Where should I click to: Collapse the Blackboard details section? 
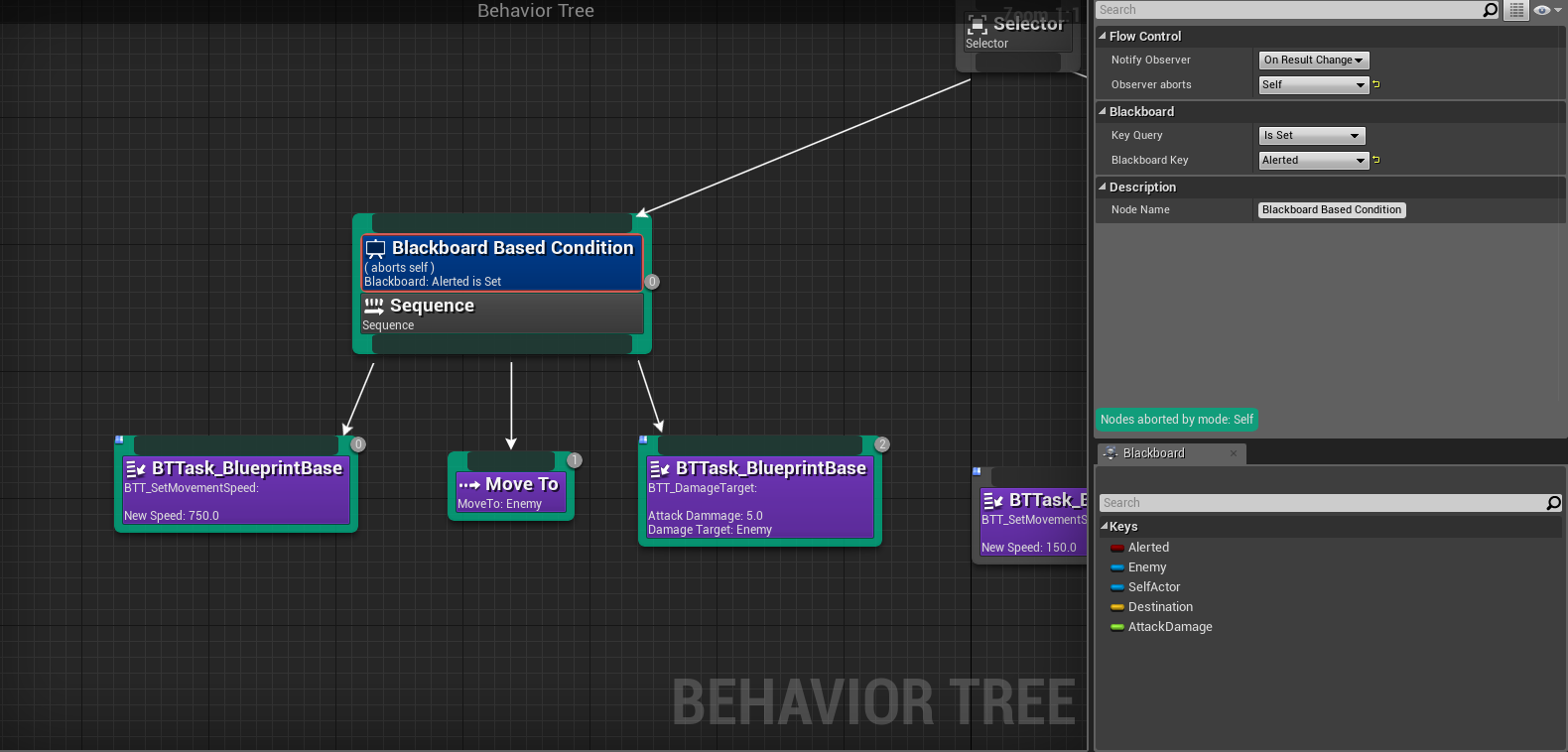[1103, 111]
